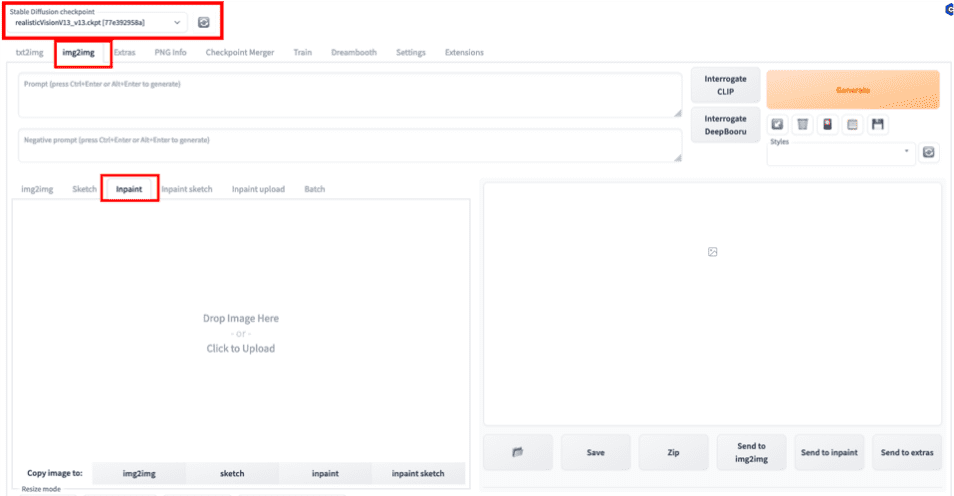This screenshot has width=954, height=496.
Task: Click the trash icon to clear prompt
Action: tap(802, 124)
